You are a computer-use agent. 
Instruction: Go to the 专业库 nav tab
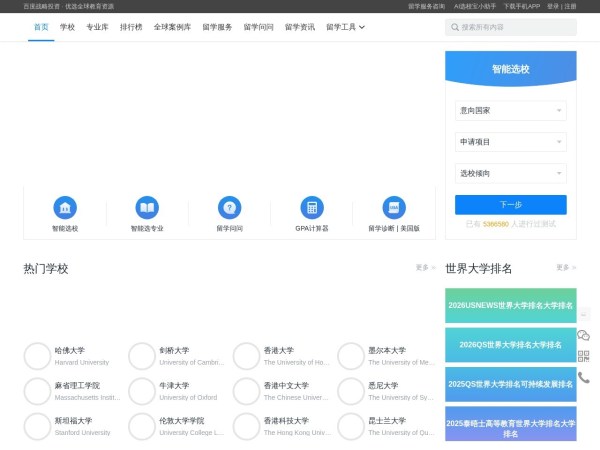coord(97,27)
